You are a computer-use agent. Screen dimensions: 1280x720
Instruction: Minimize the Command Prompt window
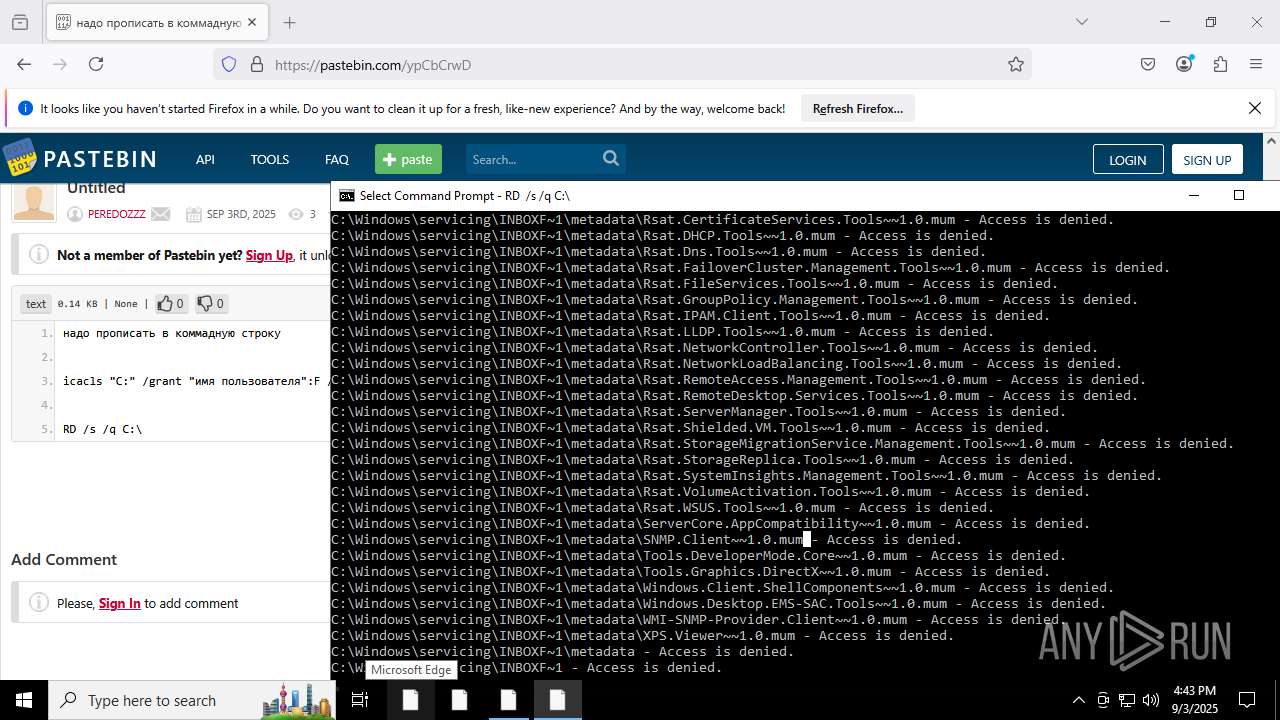coord(1193,195)
